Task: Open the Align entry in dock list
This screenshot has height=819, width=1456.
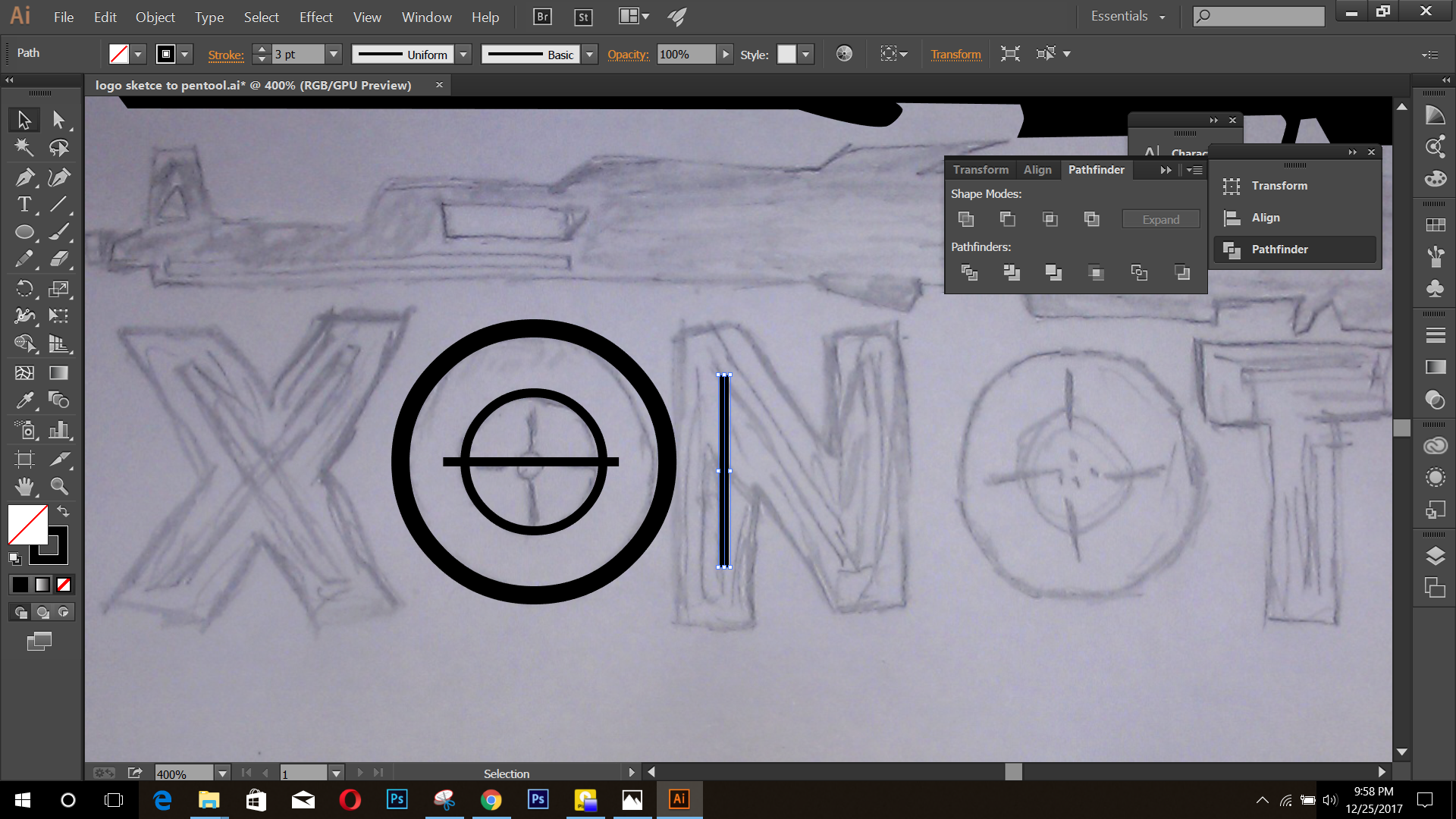Action: tap(1295, 218)
